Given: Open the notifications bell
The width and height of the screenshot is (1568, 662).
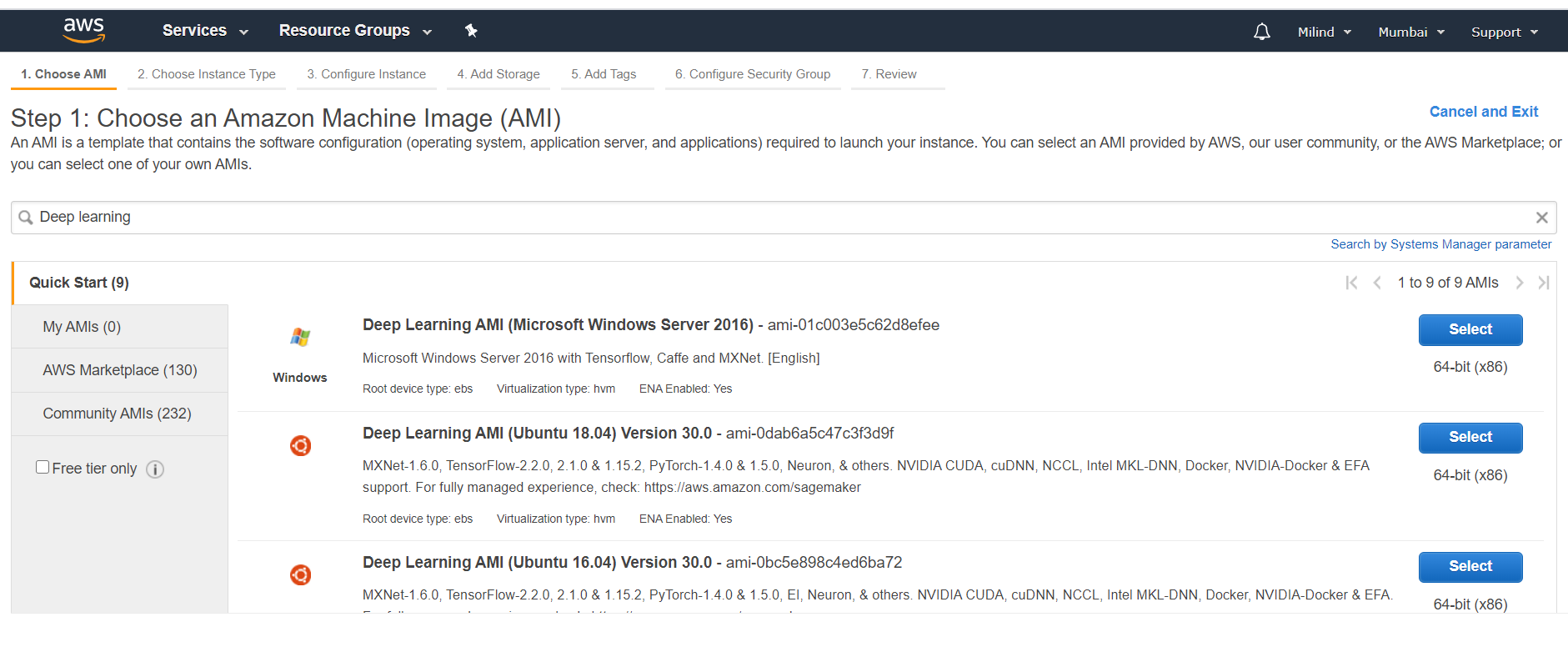Looking at the screenshot, I should pyautogui.click(x=1262, y=32).
